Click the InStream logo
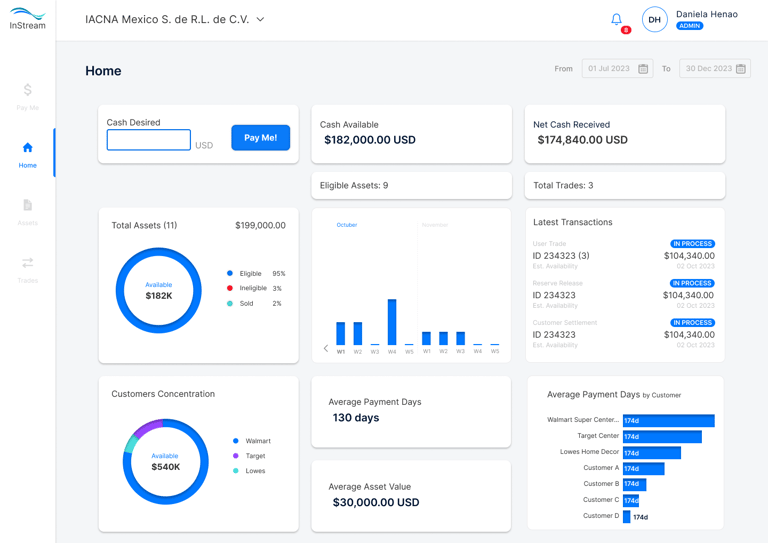The image size is (768, 543). (x=27, y=19)
